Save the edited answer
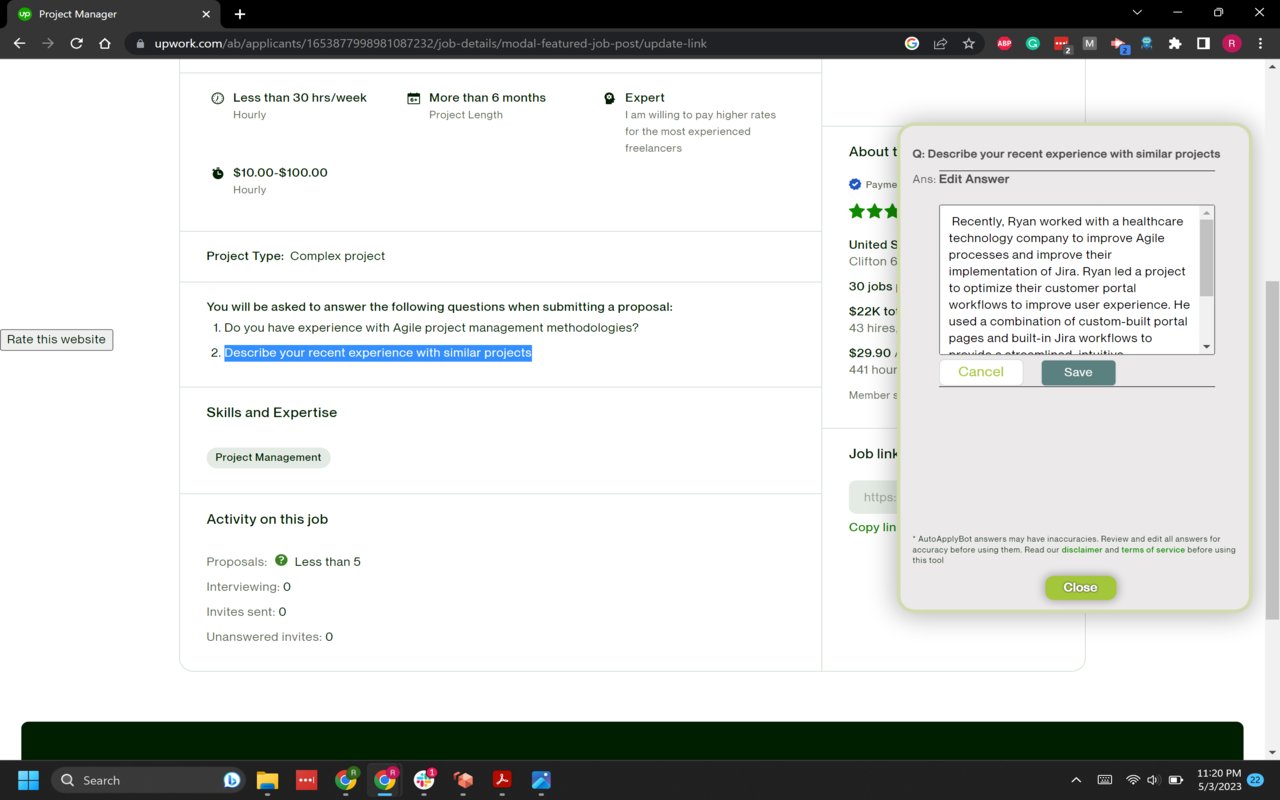 coord(1078,372)
